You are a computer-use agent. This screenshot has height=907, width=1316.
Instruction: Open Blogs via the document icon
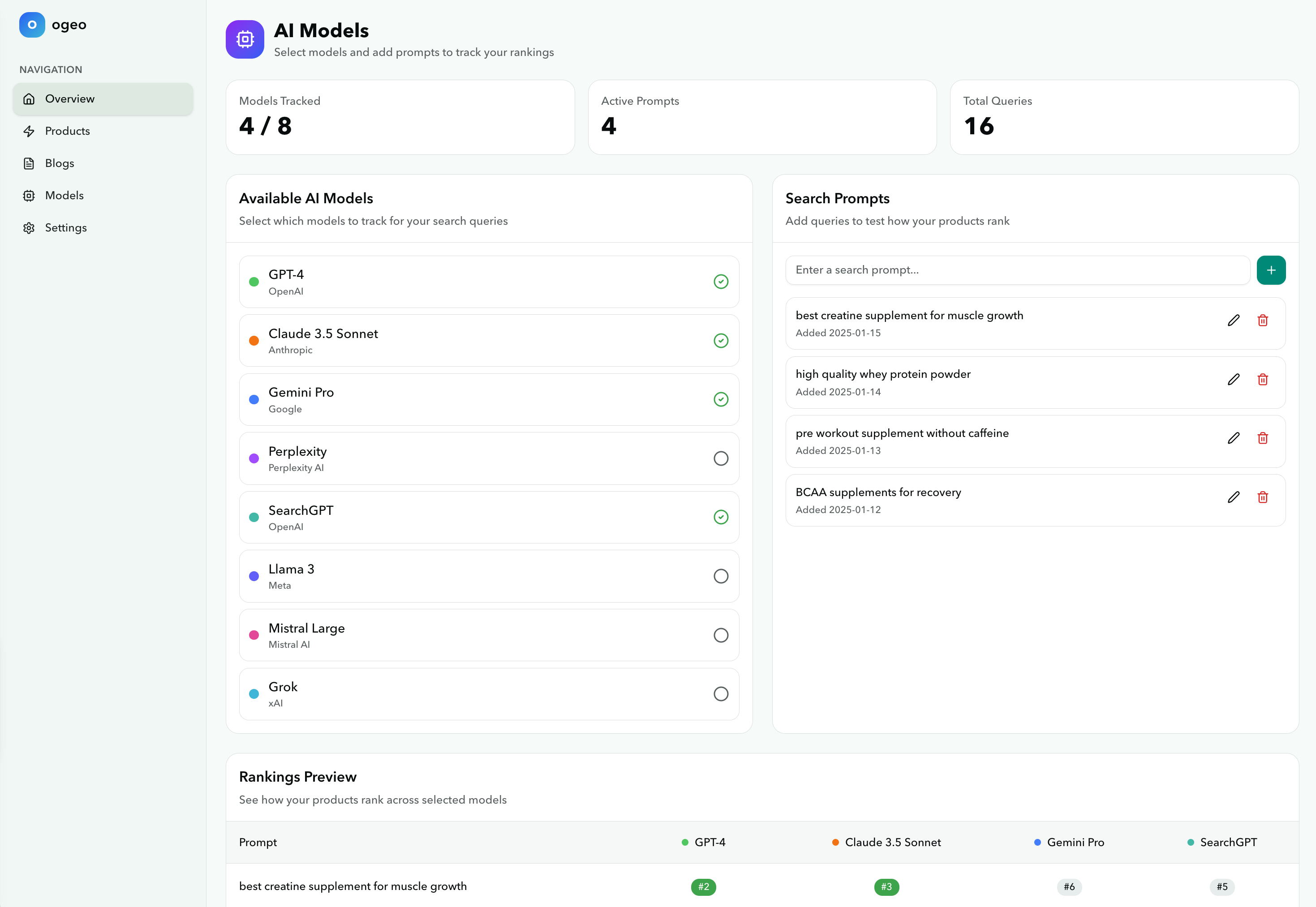pyautogui.click(x=30, y=163)
